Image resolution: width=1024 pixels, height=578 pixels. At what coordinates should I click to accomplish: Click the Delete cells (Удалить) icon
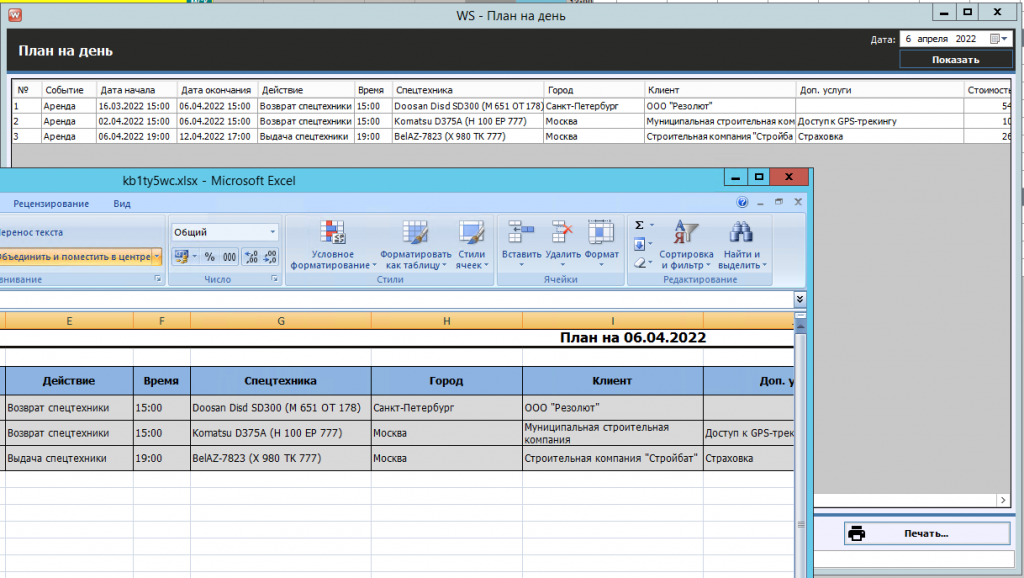click(562, 232)
